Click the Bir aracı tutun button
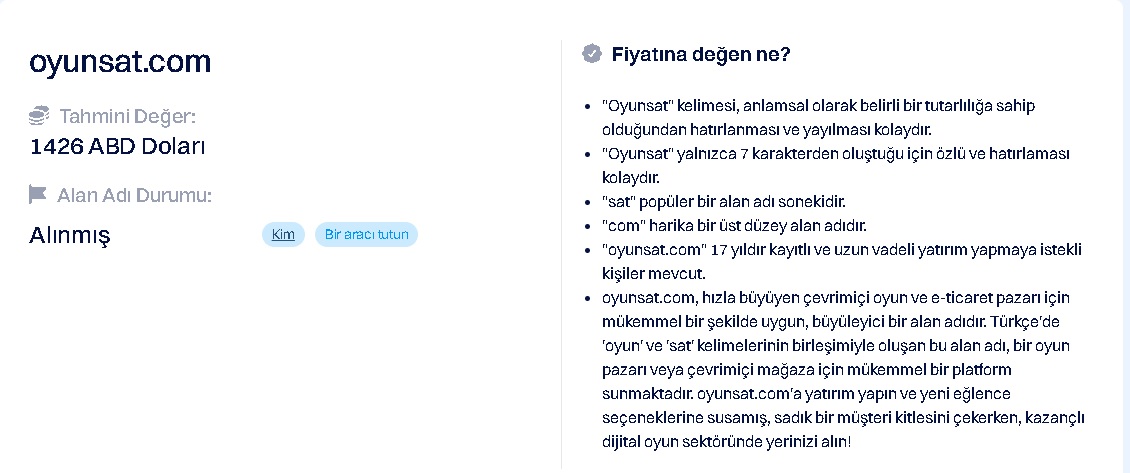Screen dimensions: 1130x473 (x=366, y=234)
